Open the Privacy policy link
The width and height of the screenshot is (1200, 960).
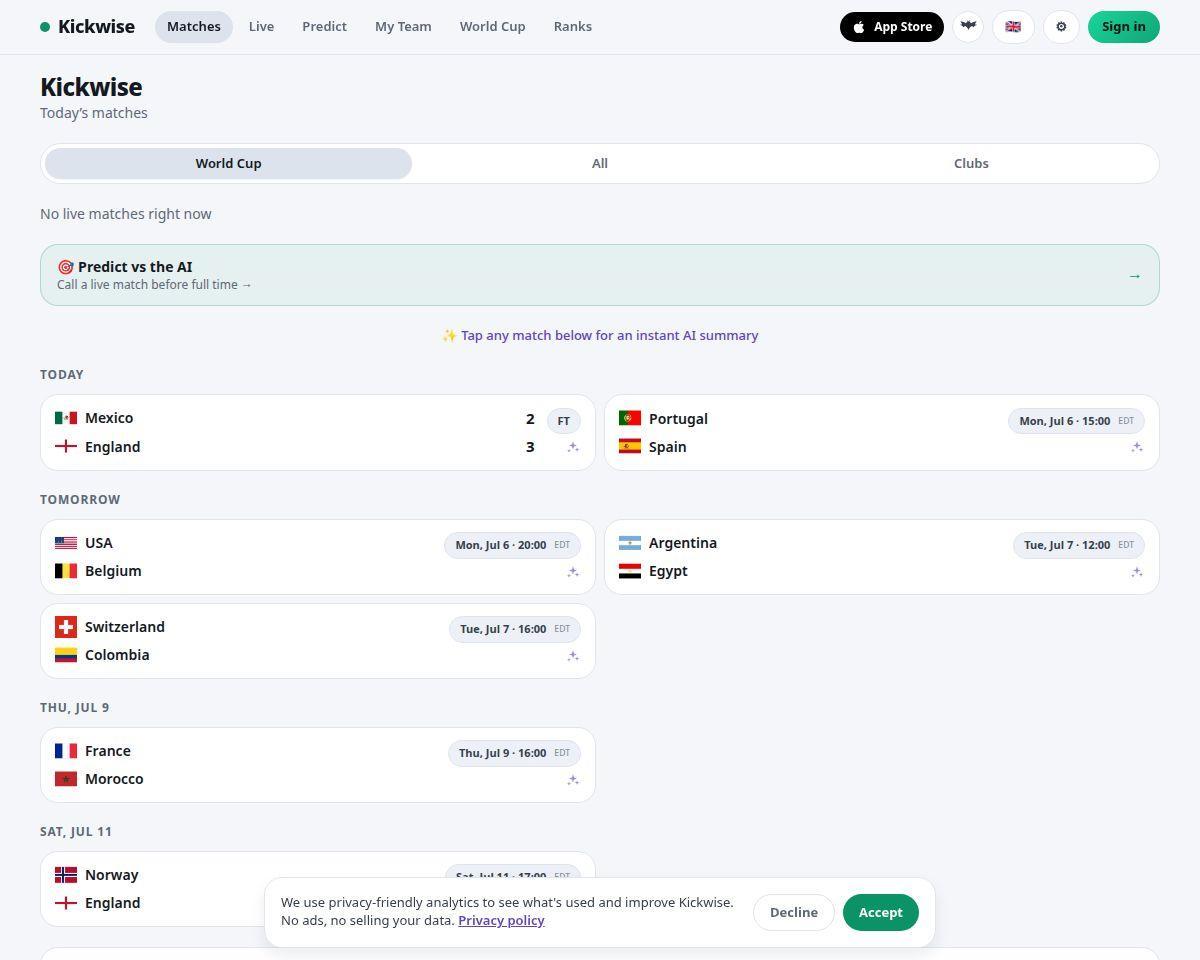click(x=501, y=920)
